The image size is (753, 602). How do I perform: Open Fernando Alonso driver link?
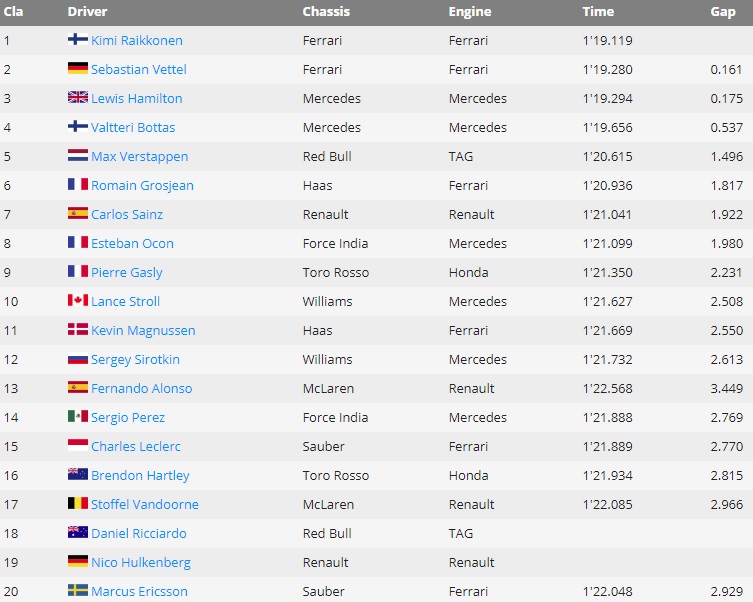click(142, 388)
